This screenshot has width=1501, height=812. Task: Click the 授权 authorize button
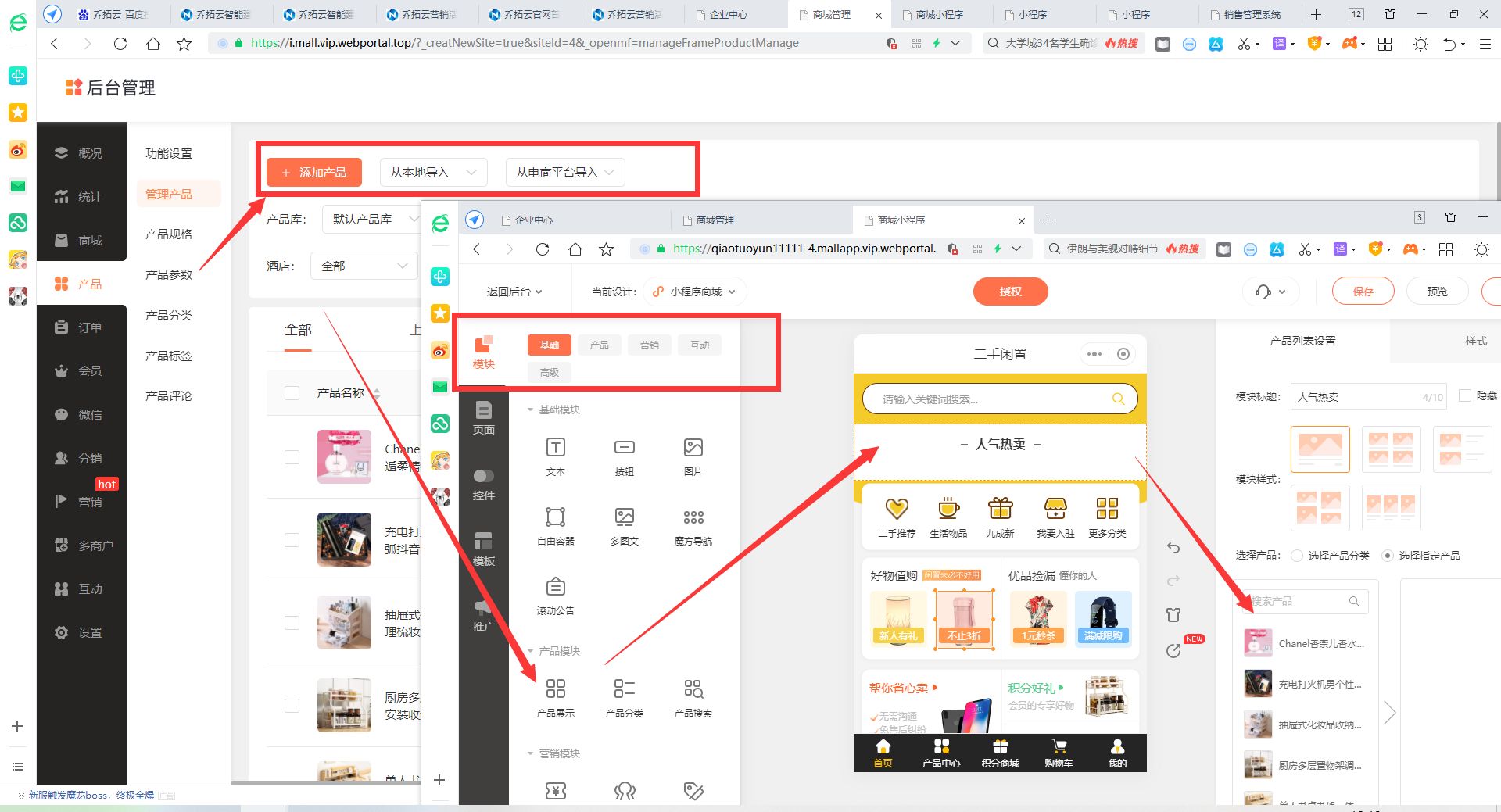[x=1010, y=291]
